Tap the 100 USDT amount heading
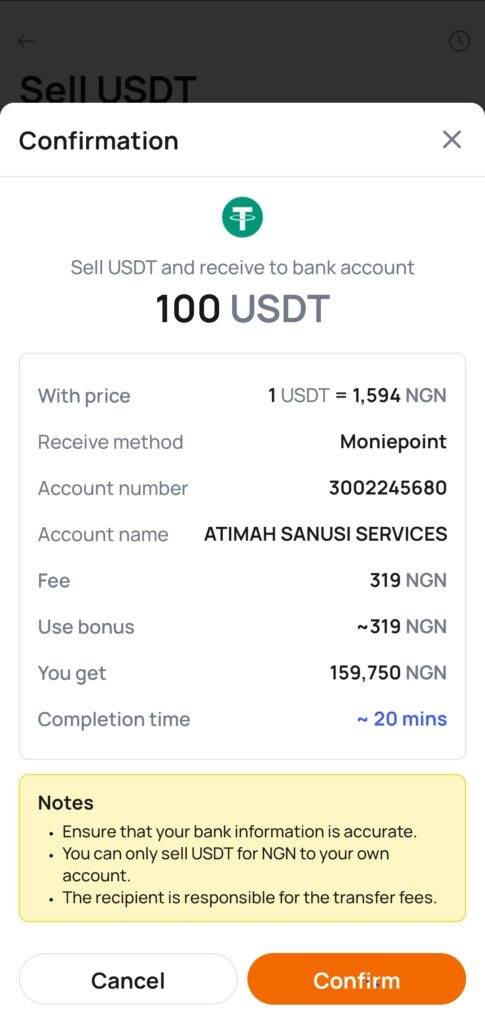The height and width of the screenshot is (1024, 485). pyautogui.click(x=242, y=309)
